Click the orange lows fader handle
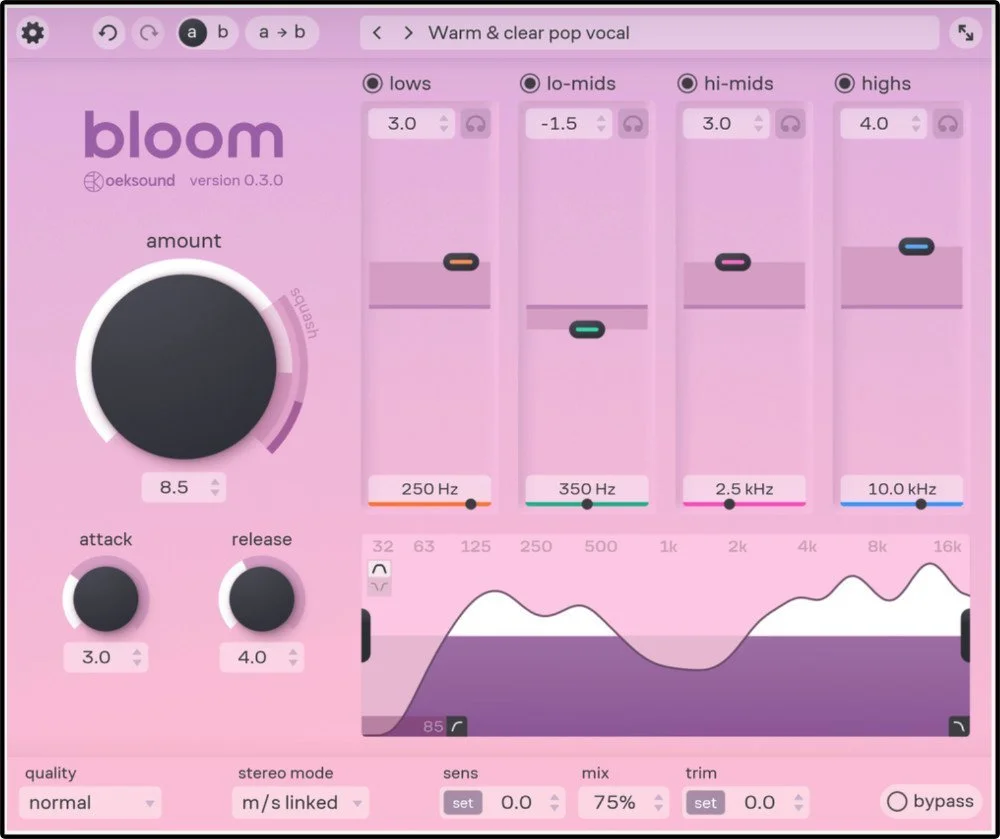The image size is (1000, 839). pos(461,261)
